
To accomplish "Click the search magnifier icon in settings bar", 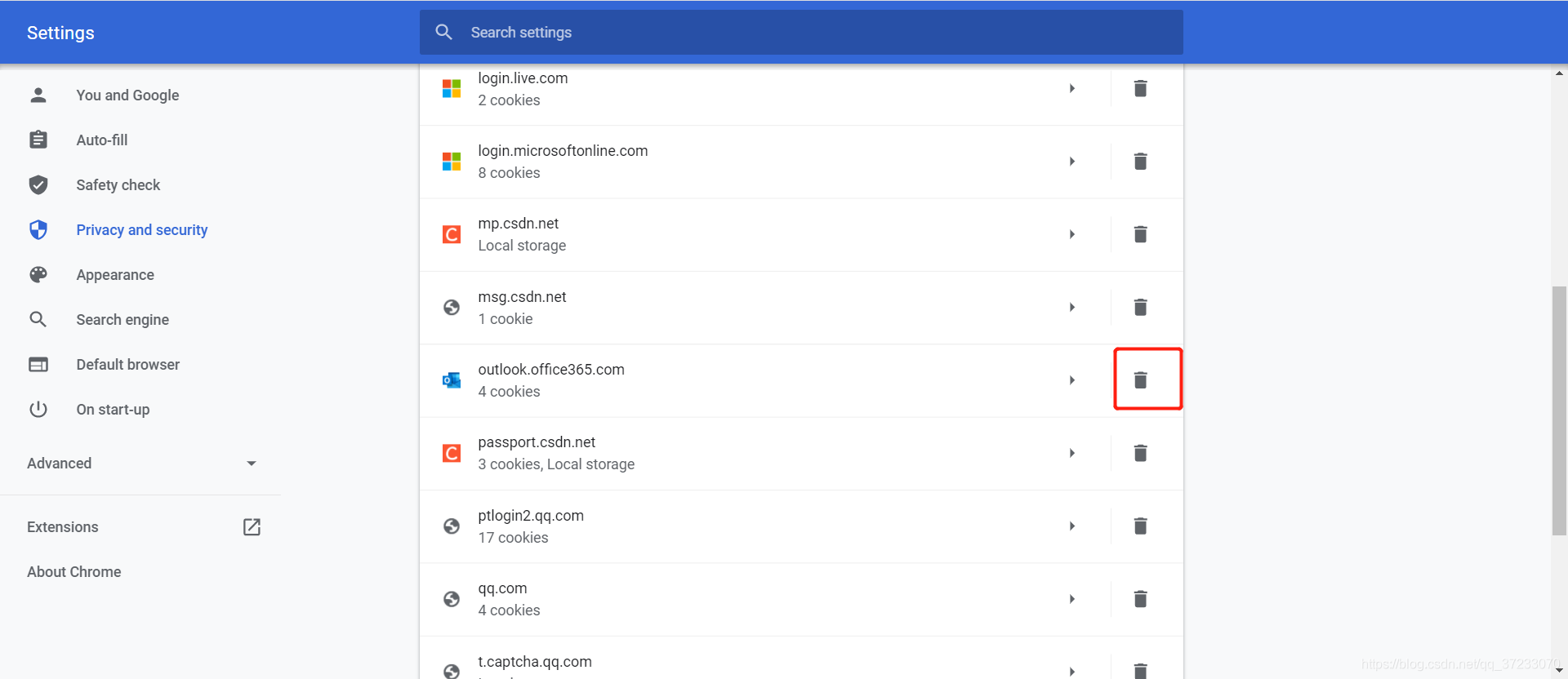I will click(443, 32).
